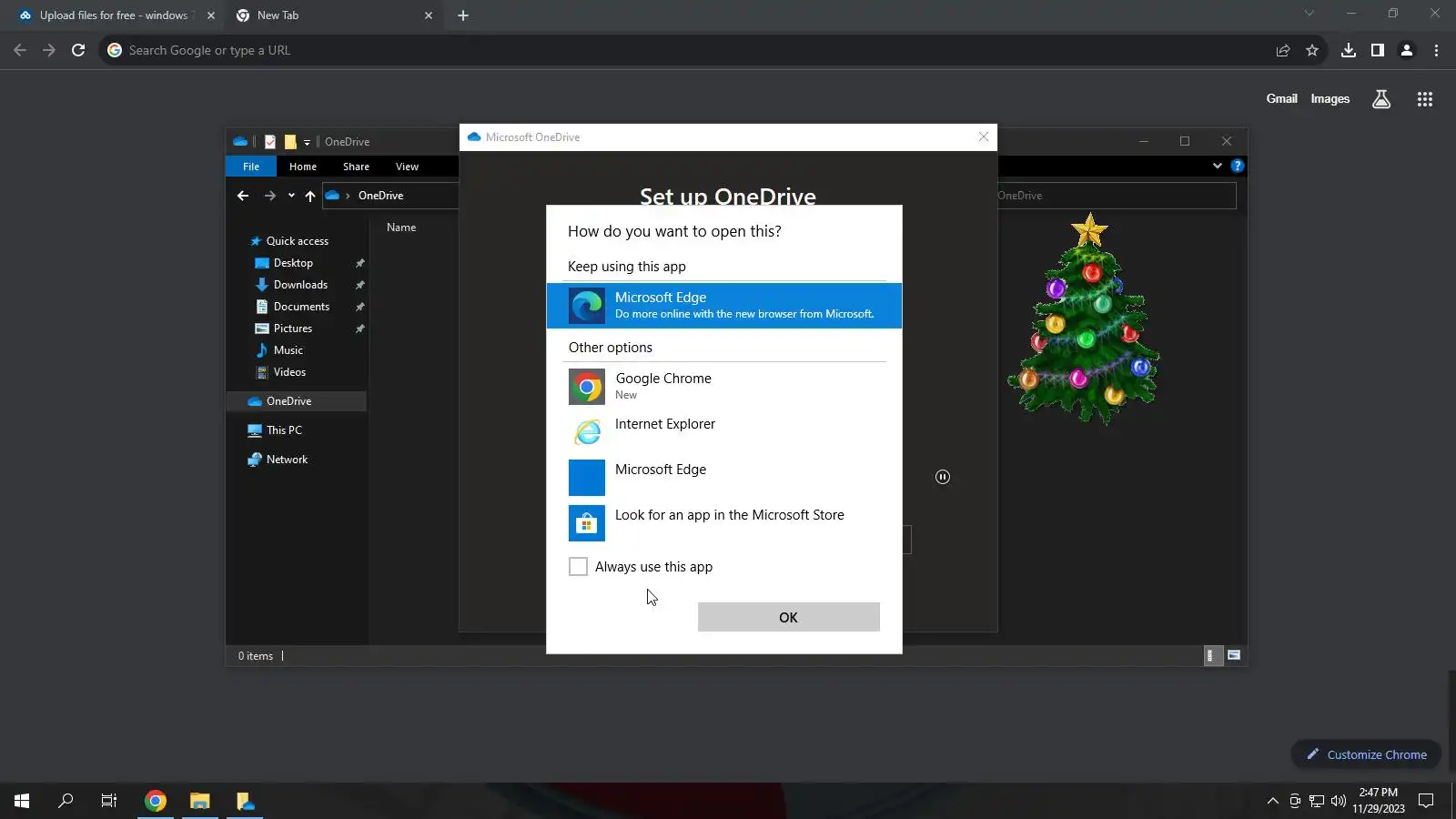
Task: Open the Google apps grid
Action: [1425, 99]
